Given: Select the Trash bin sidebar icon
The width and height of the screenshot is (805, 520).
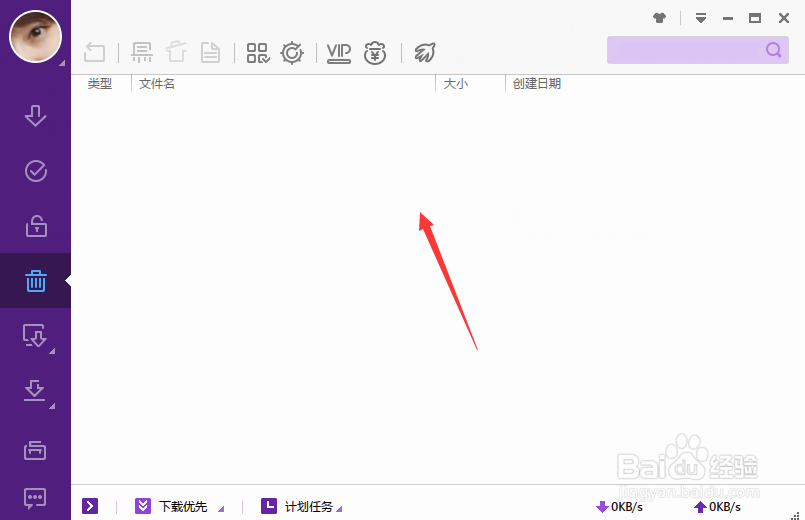Looking at the screenshot, I should click(36, 281).
